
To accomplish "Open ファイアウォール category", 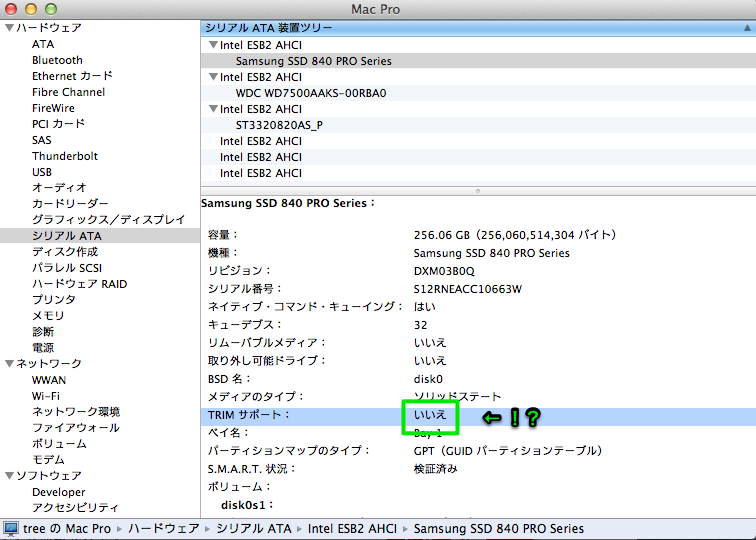I will 76,428.
